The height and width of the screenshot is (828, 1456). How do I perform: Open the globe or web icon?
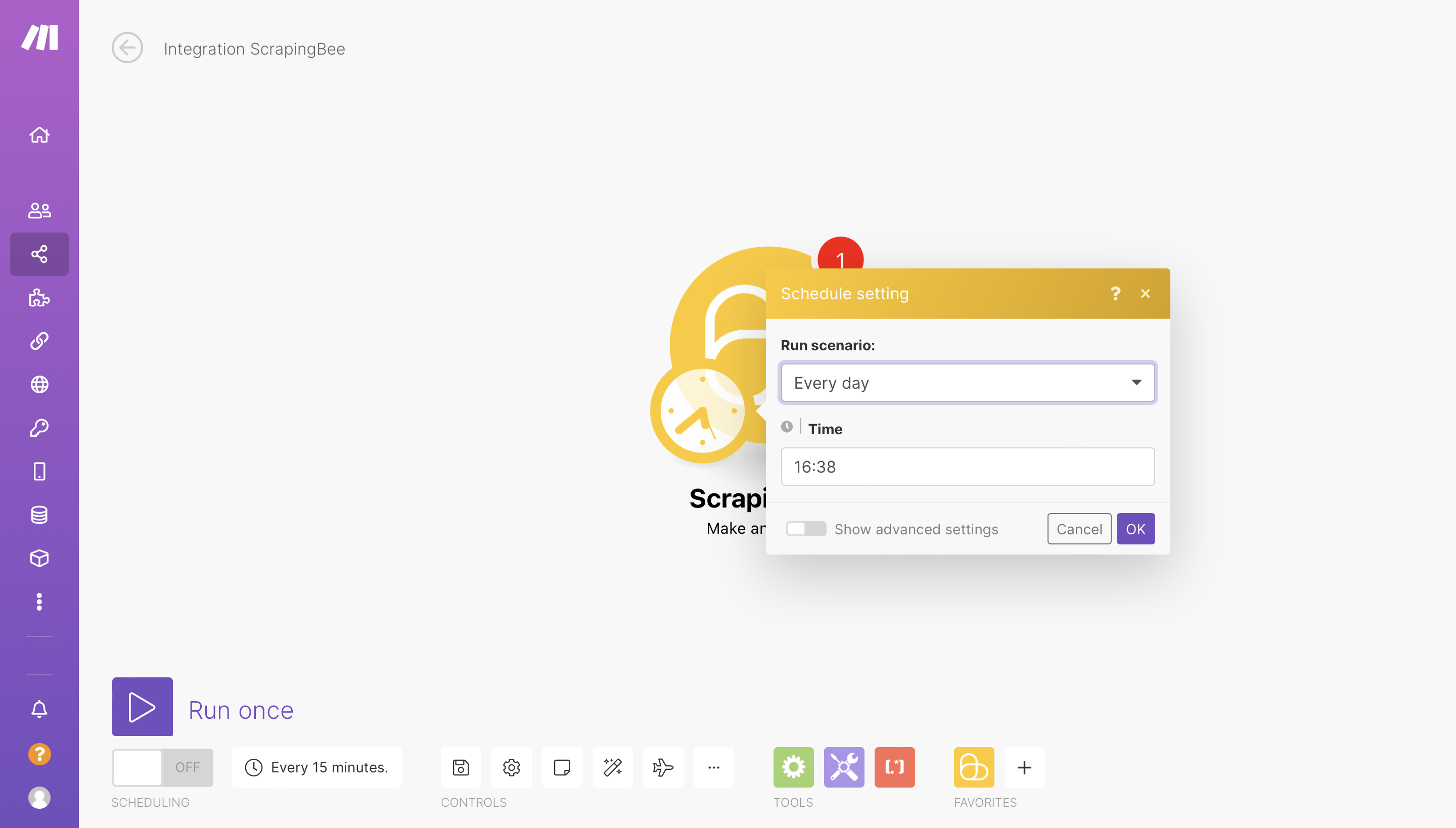coord(39,384)
